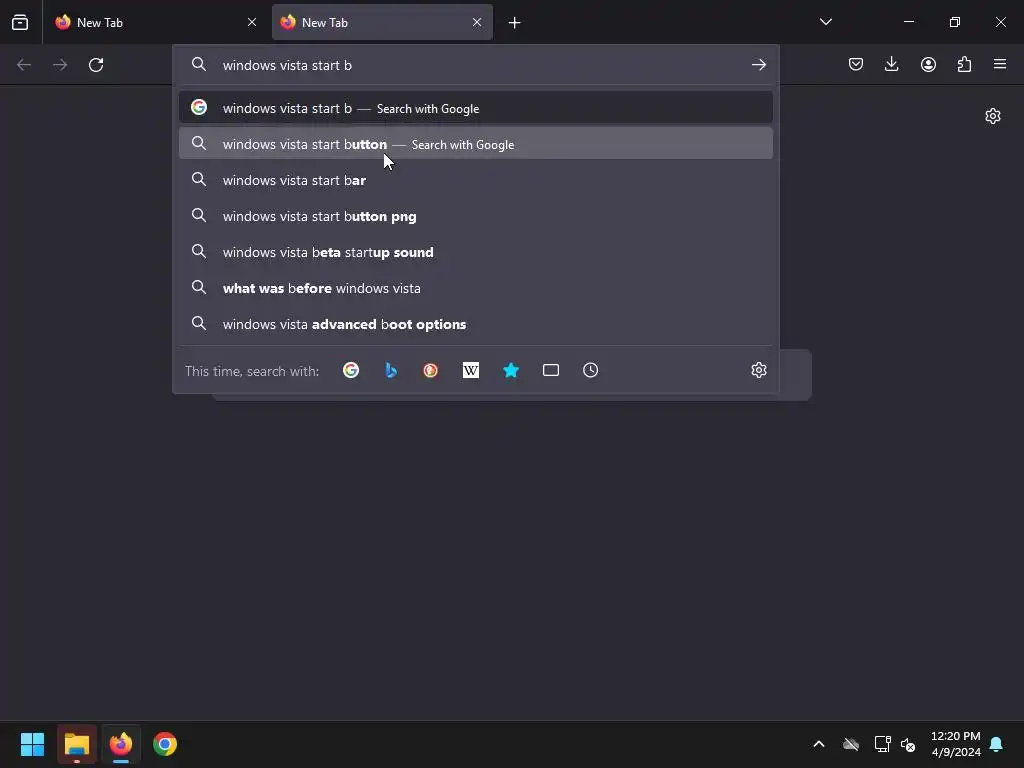
Task: Open search settings gear in dropdown
Action: click(x=758, y=370)
